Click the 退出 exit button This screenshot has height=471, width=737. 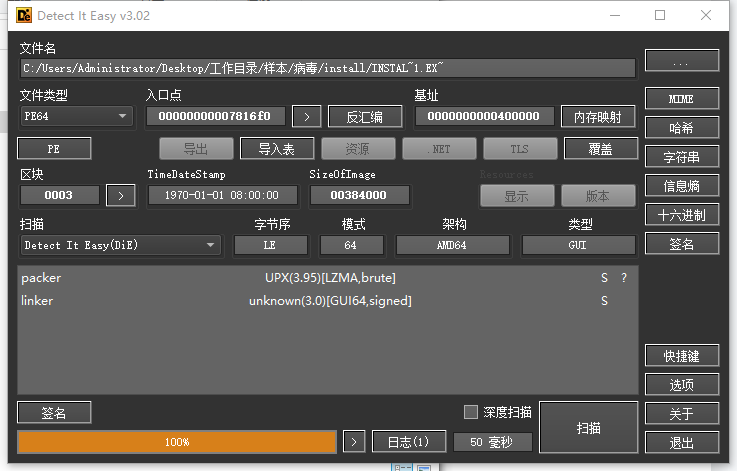click(682, 443)
